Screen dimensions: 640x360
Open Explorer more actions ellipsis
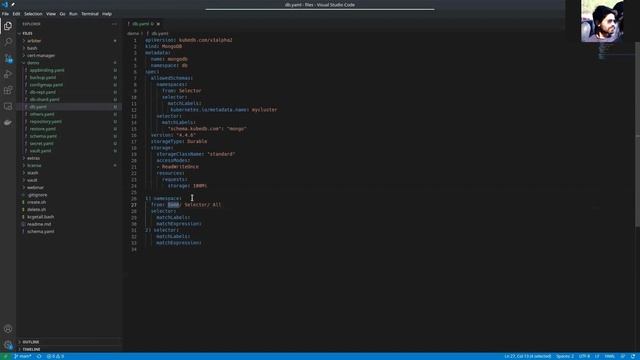click(x=114, y=24)
